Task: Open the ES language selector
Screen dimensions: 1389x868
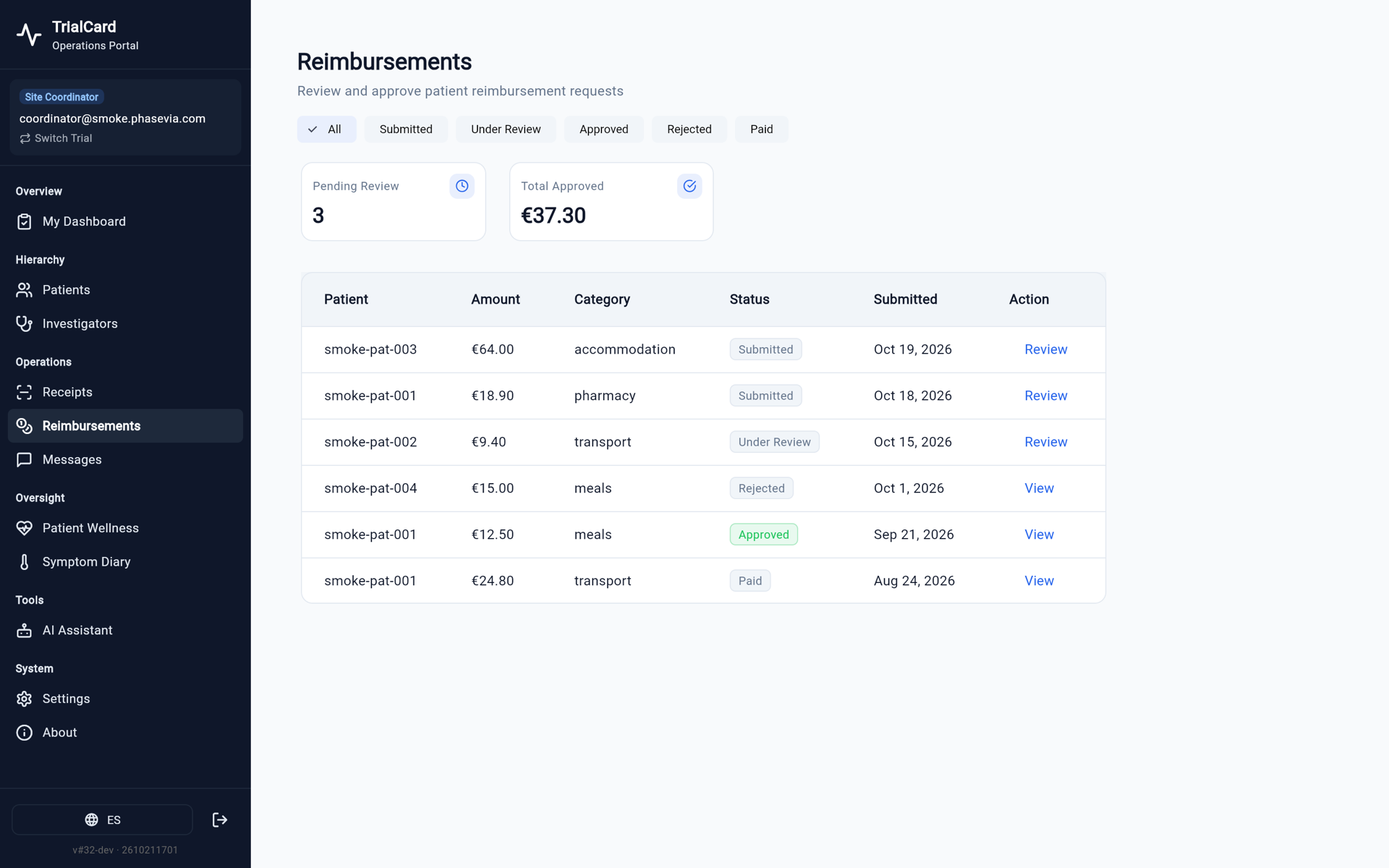Action: pyautogui.click(x=102, y=820)
